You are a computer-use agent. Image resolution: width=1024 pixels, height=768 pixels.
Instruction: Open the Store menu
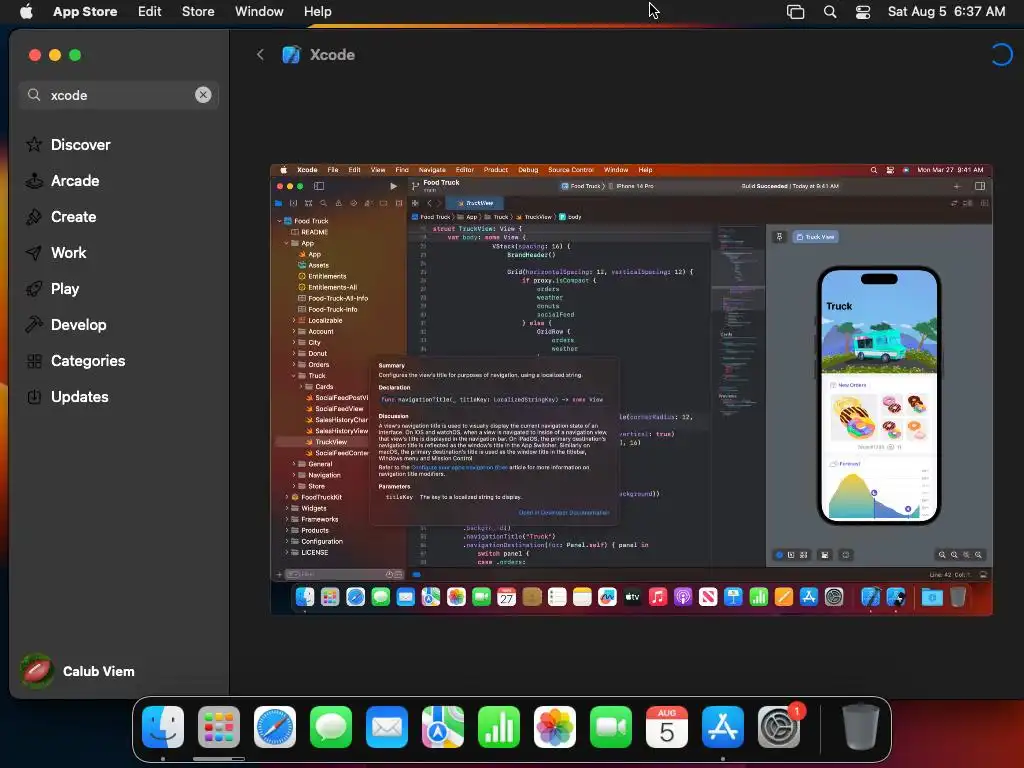[x=198, y=11]
